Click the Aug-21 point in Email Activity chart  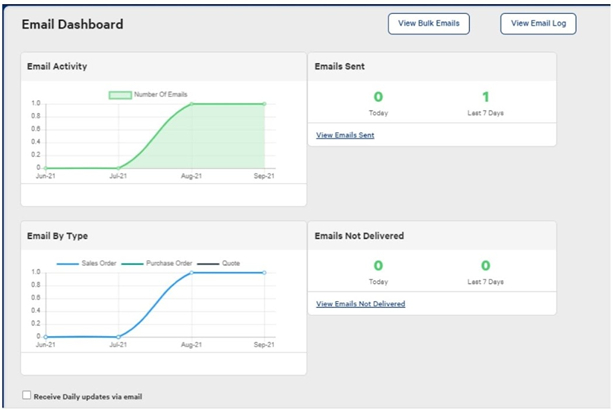click(x=191, y=103)
